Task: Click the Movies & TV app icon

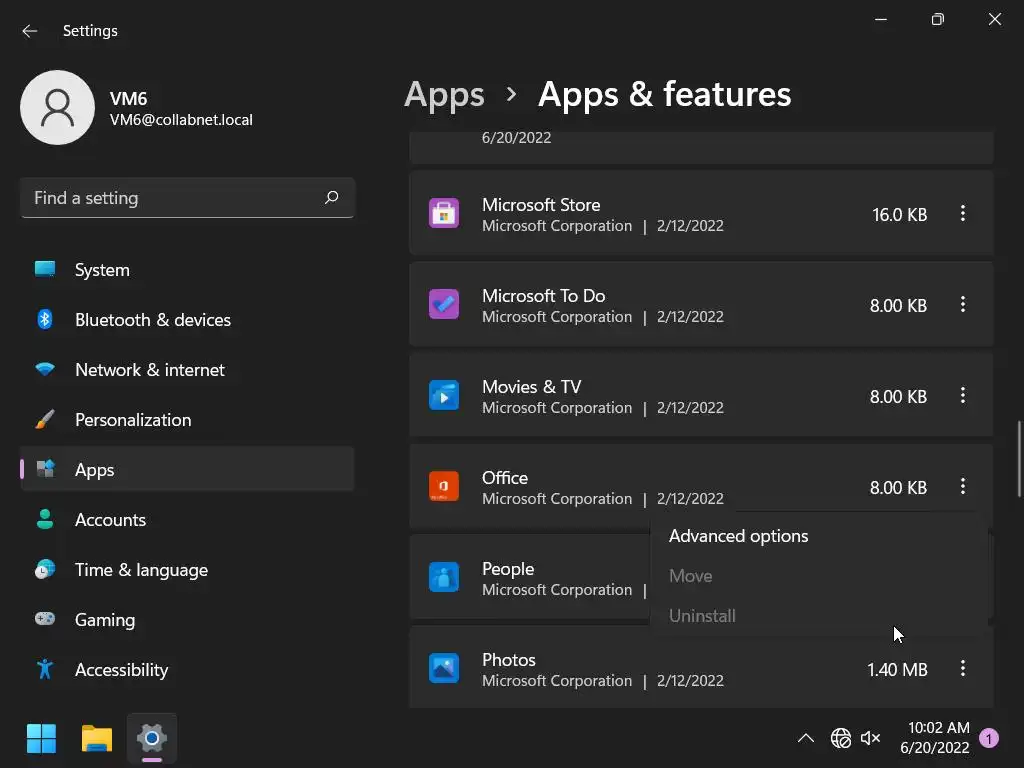Action: [x=444, y=396]
